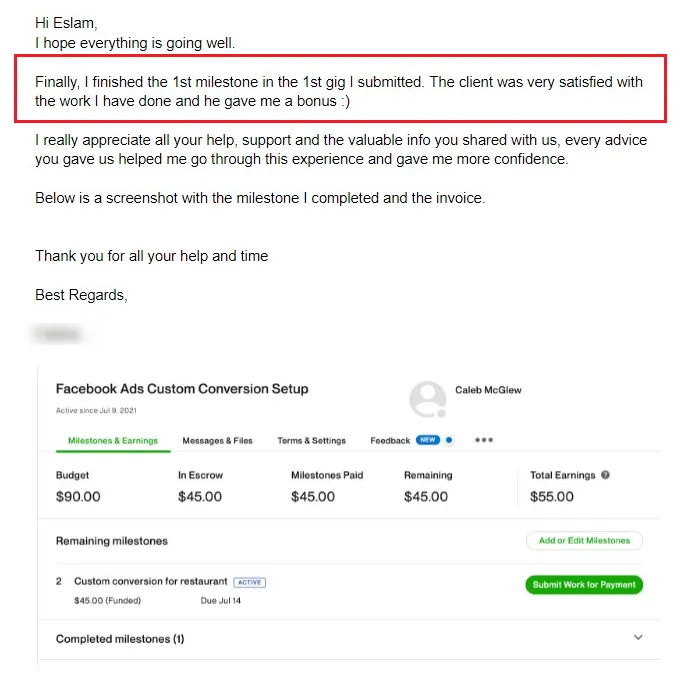
Task: Click the NEW badge beside Feedback
Action: 428,440
